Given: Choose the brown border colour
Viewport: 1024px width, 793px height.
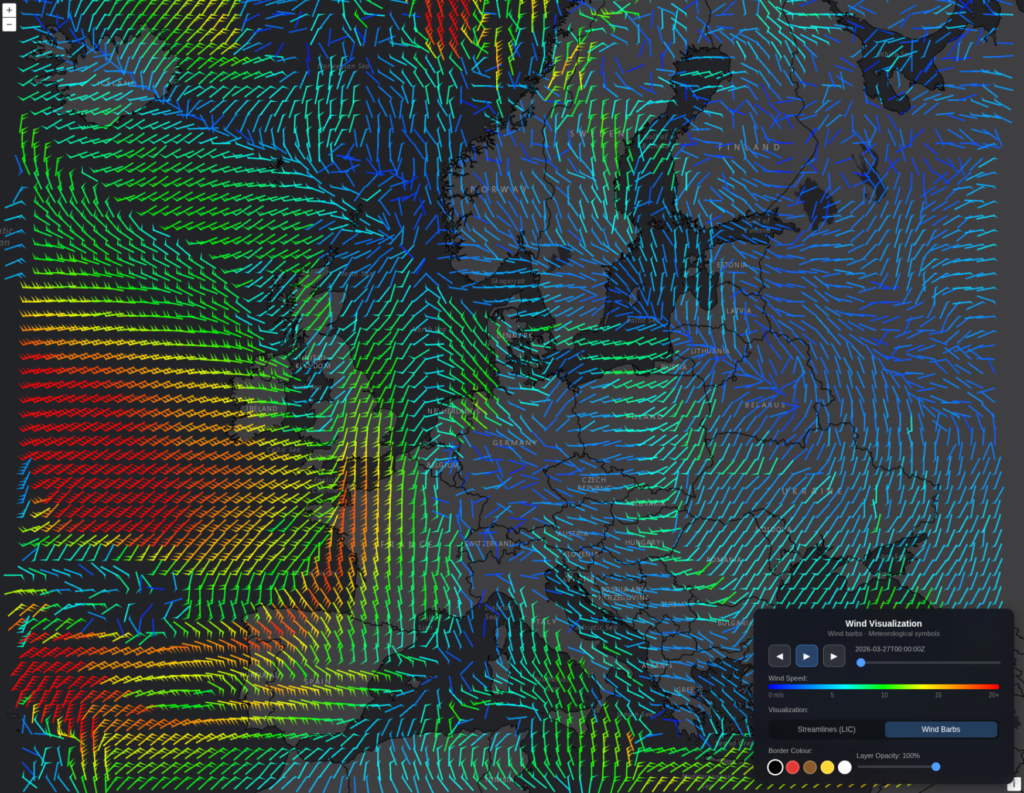Looking at the screenshot, I should click(x=810, y=767).
